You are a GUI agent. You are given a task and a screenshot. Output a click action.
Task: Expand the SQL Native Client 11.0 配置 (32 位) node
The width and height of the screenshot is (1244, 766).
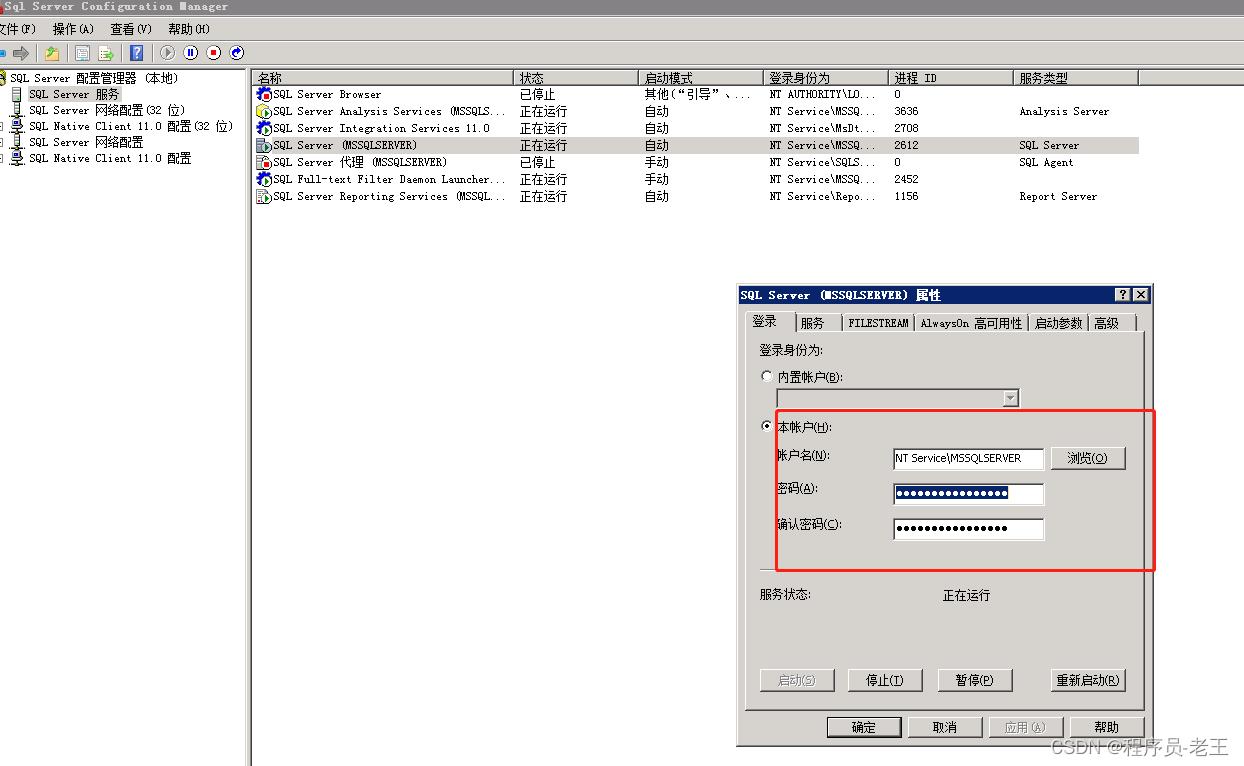click(2, 127)
